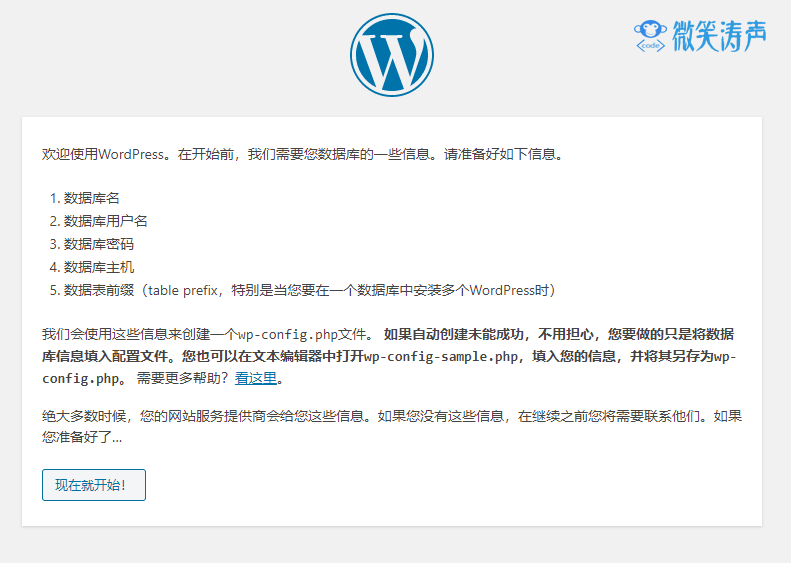The height and width of the screenshot is (563, 791).
Task: Click the paragraph starting with "绝大多数时候"
Action: click(x=392, y=426)
